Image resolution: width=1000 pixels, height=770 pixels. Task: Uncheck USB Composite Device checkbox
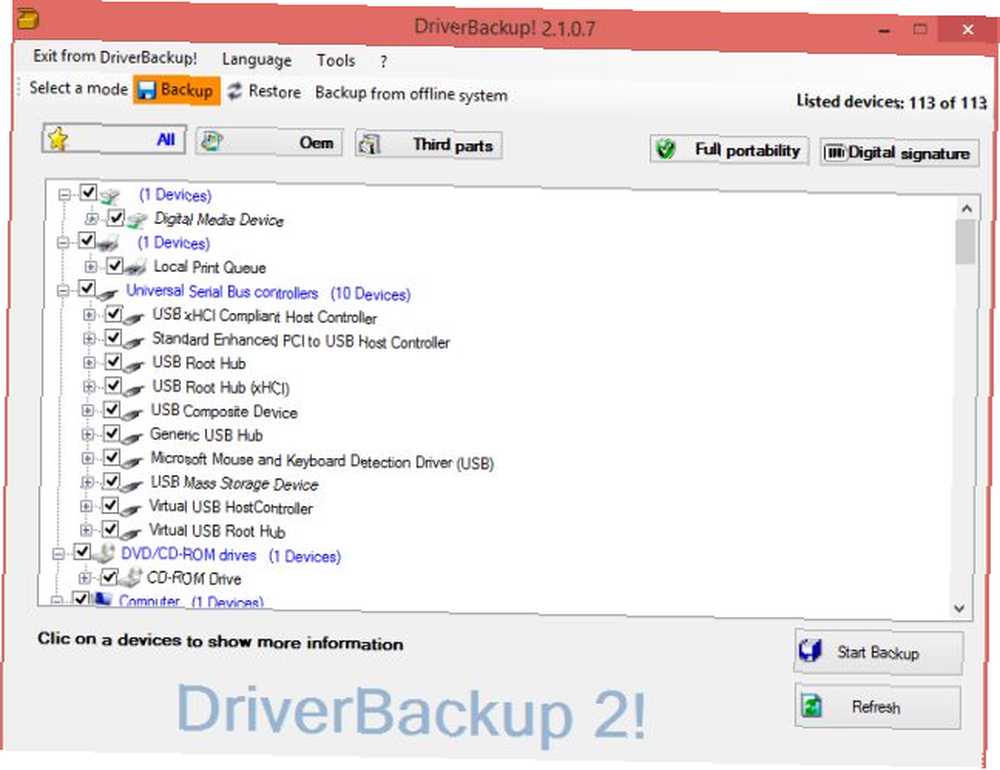click(112, 409)
